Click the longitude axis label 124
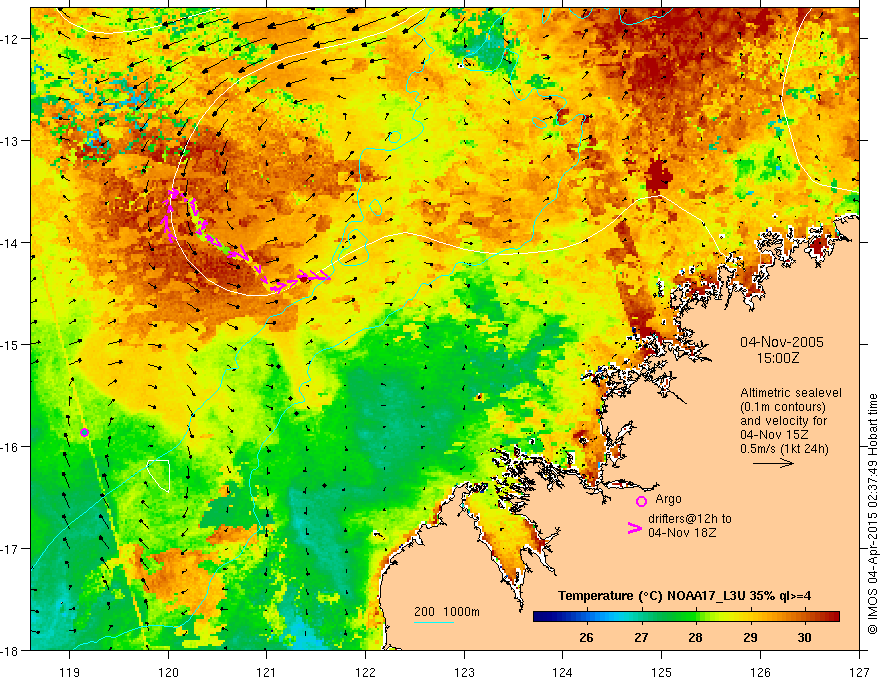880x680 pixels. pos(563,672)
